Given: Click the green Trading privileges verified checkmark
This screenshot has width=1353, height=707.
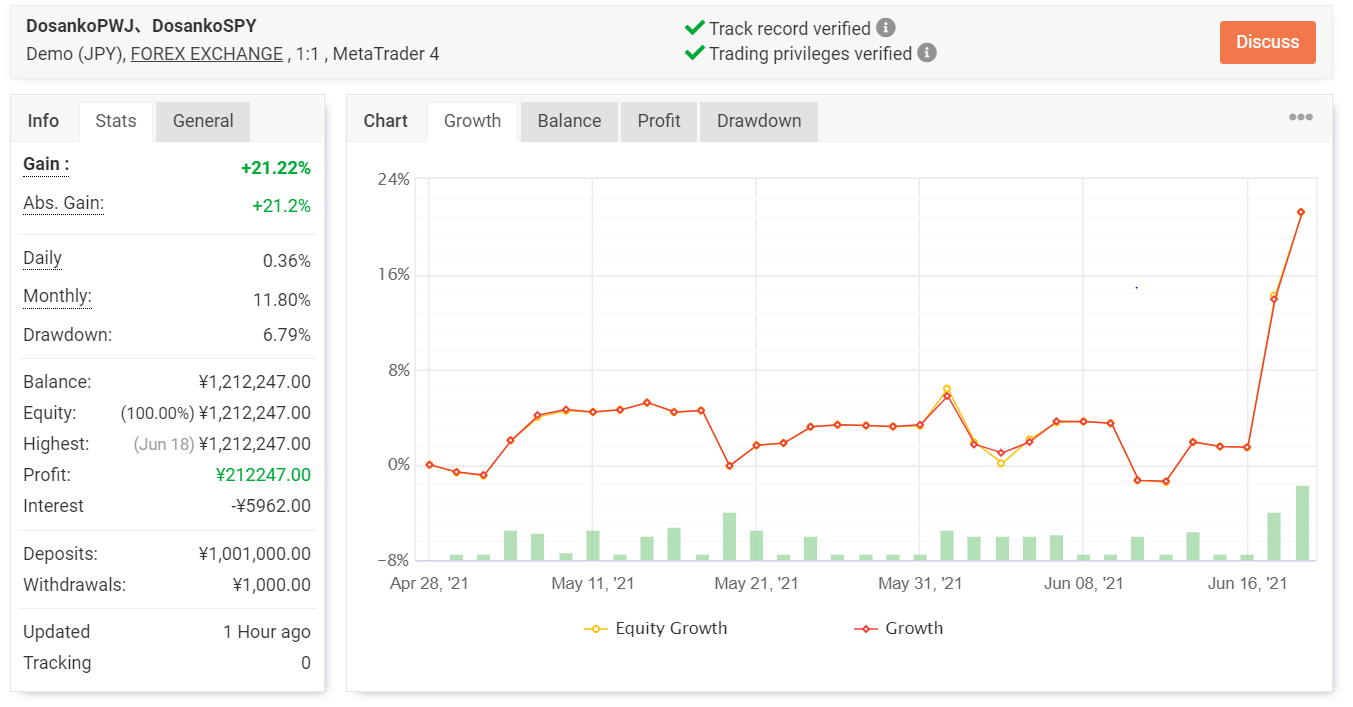Looking at the screenshot, I should 695,53.
